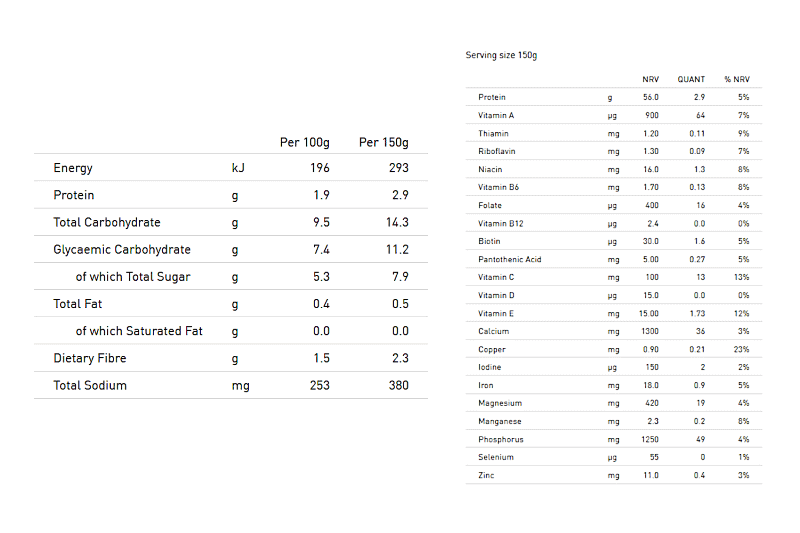
Task: Click the 'Serving size 150g' text
Action: point(501,55)
